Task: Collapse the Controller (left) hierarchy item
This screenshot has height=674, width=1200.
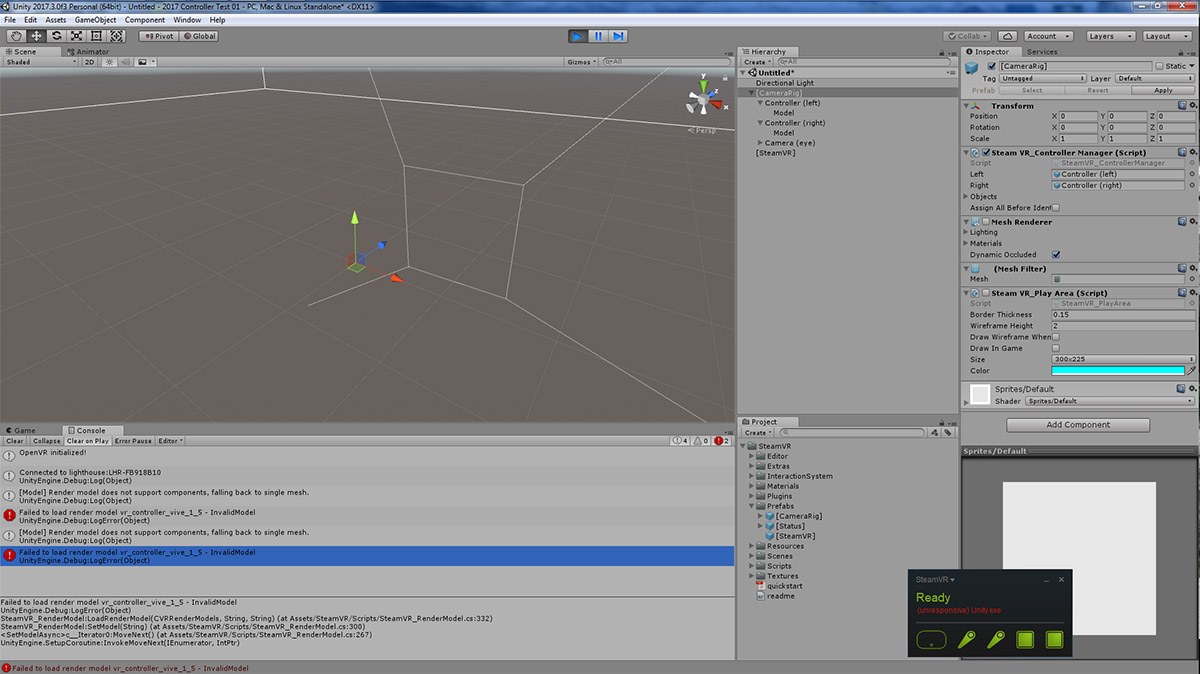Action: [x=760, y=102]
